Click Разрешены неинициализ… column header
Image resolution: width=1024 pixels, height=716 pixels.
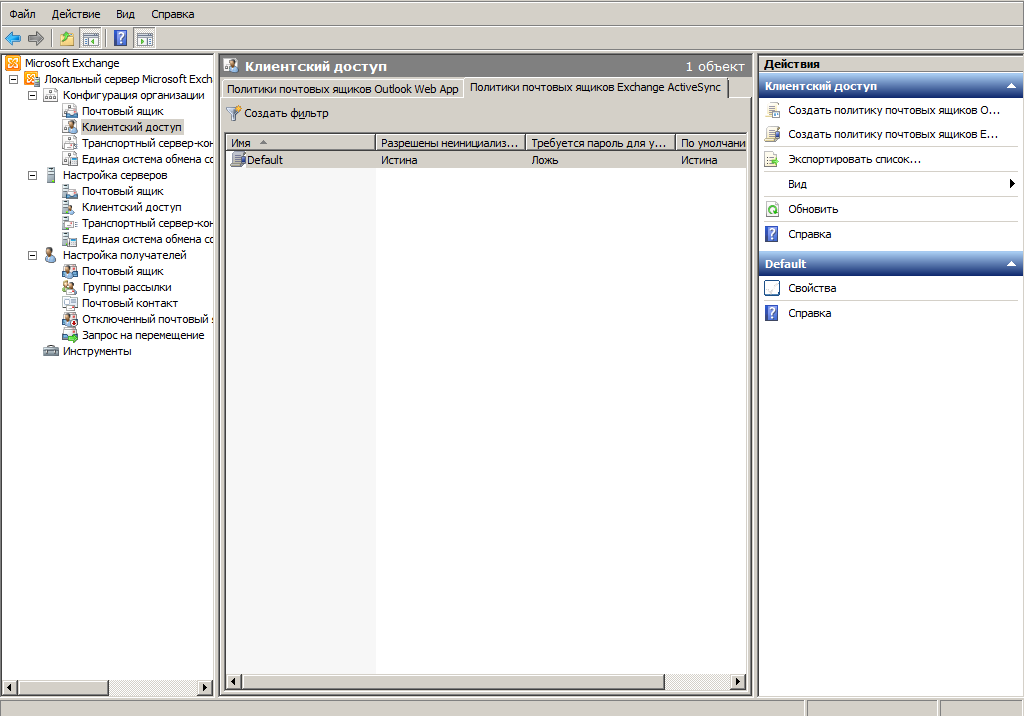[x=451, y=143]
